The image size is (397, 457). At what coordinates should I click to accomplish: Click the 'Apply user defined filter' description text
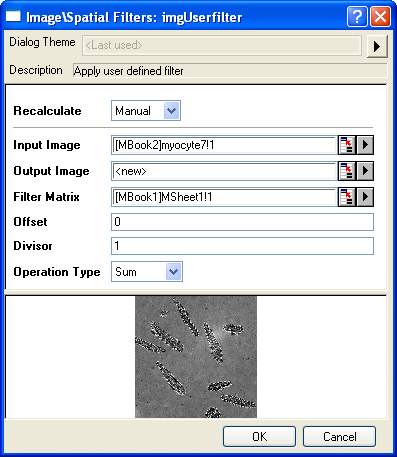point(129,71)
